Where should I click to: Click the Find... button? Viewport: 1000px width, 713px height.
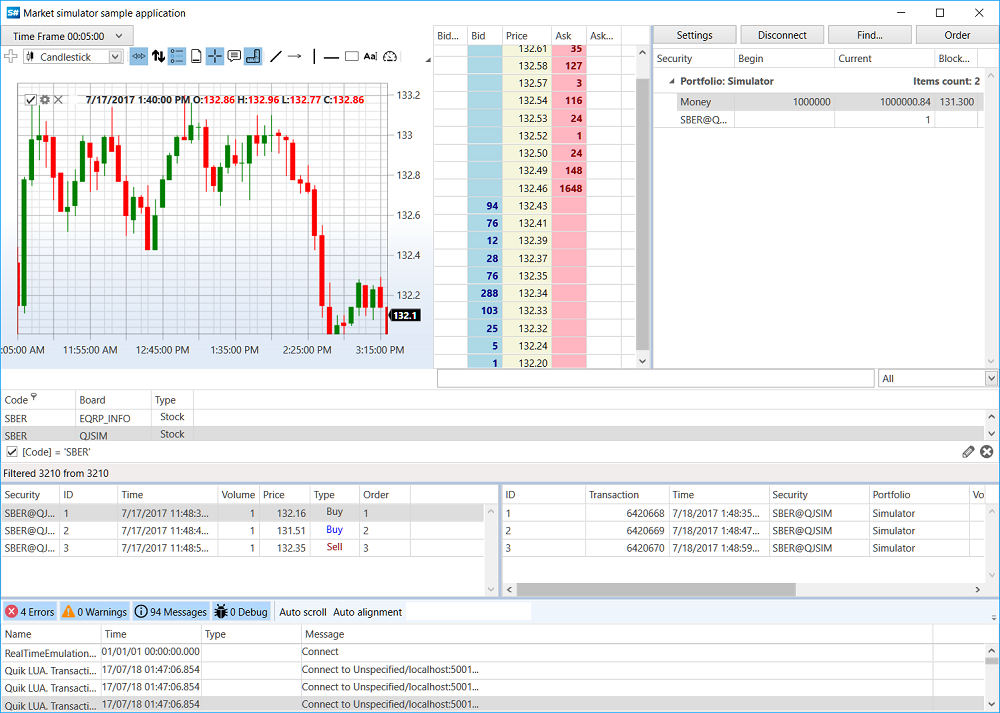point(870,35)
